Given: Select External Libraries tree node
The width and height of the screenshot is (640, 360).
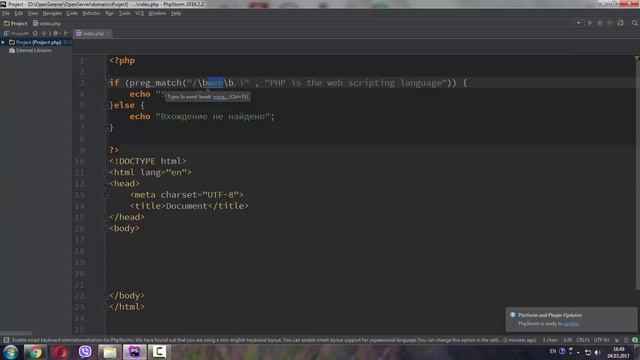Looking at the screenshot, I should [31, 50].
